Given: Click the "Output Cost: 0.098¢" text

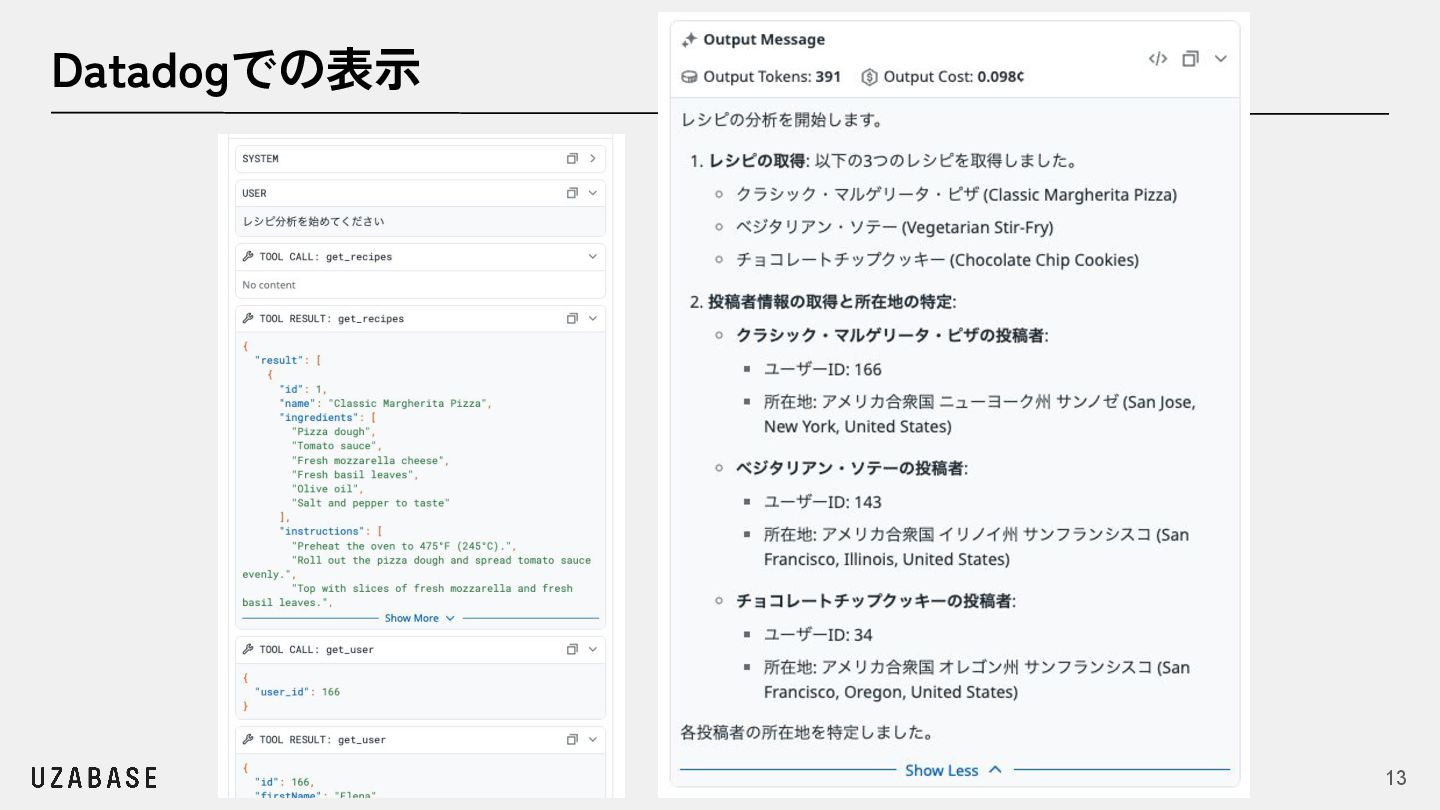Looking at the screenshot, I should tap(954, 77).
